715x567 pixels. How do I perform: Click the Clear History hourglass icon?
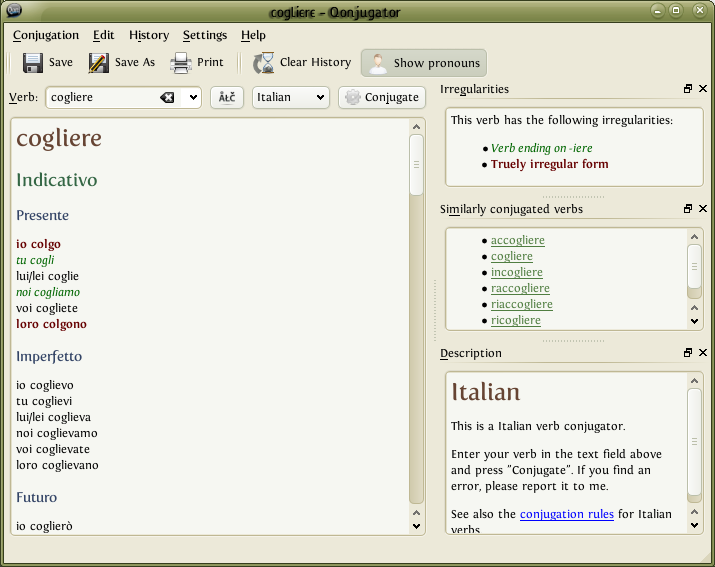point(264,63)
